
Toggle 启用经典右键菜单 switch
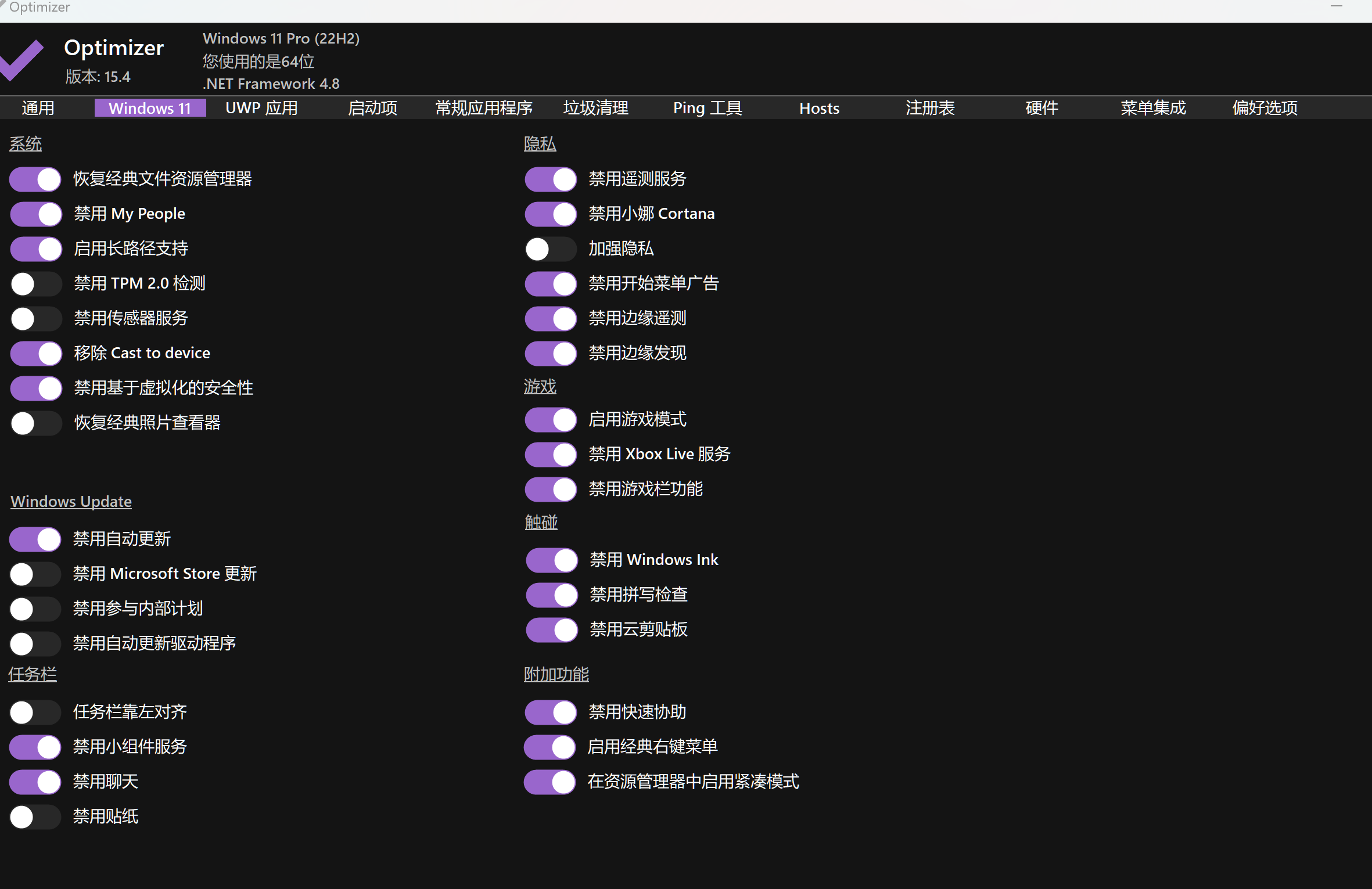549,747
